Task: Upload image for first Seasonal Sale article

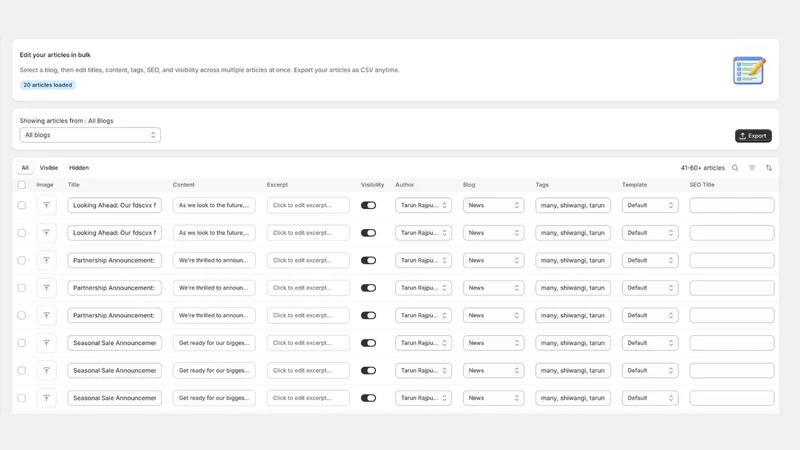Action: click(x=46, y=343)
